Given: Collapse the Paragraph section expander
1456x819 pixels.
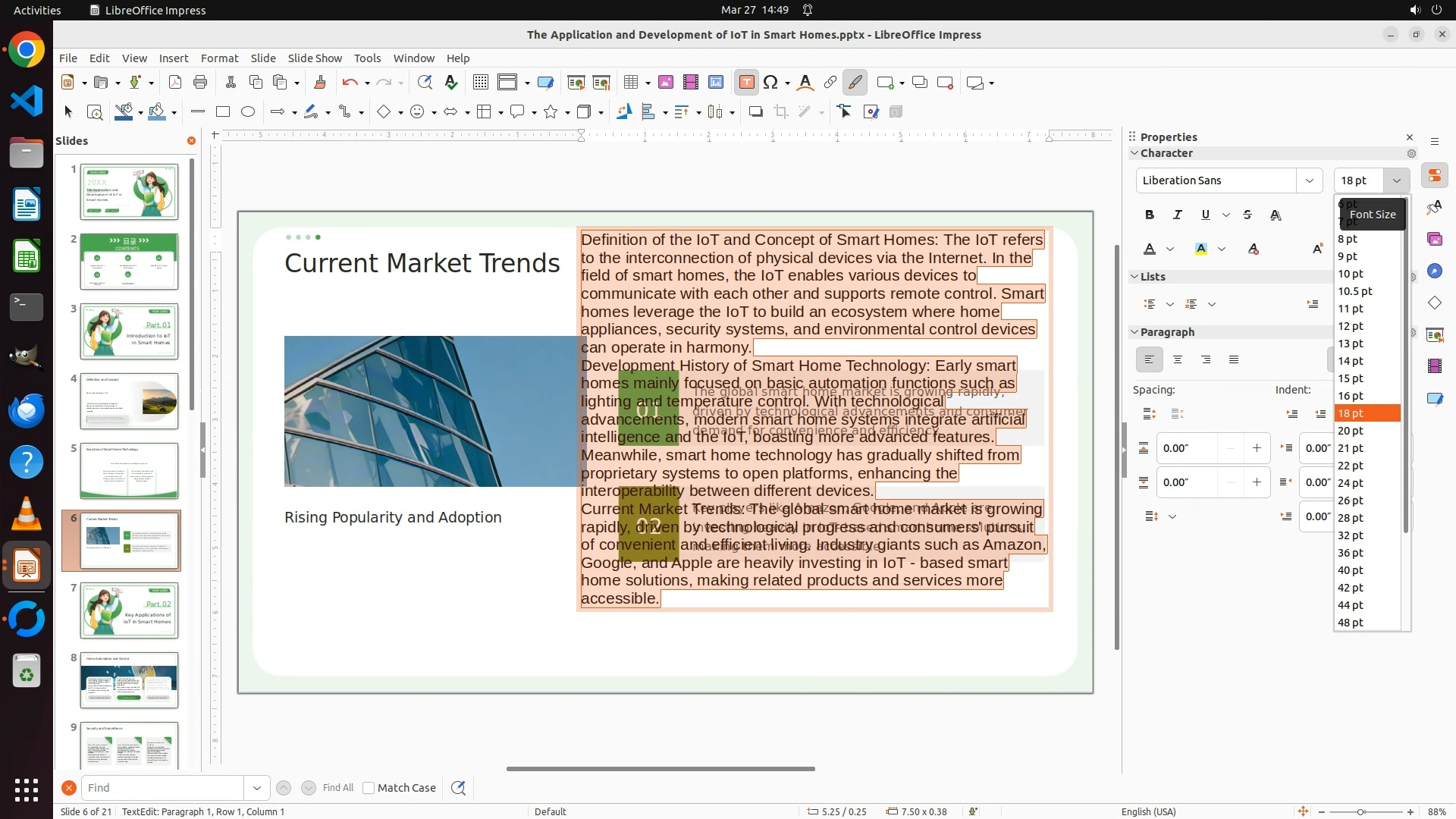Looking at the screenshot, I should click(1134, 332).
